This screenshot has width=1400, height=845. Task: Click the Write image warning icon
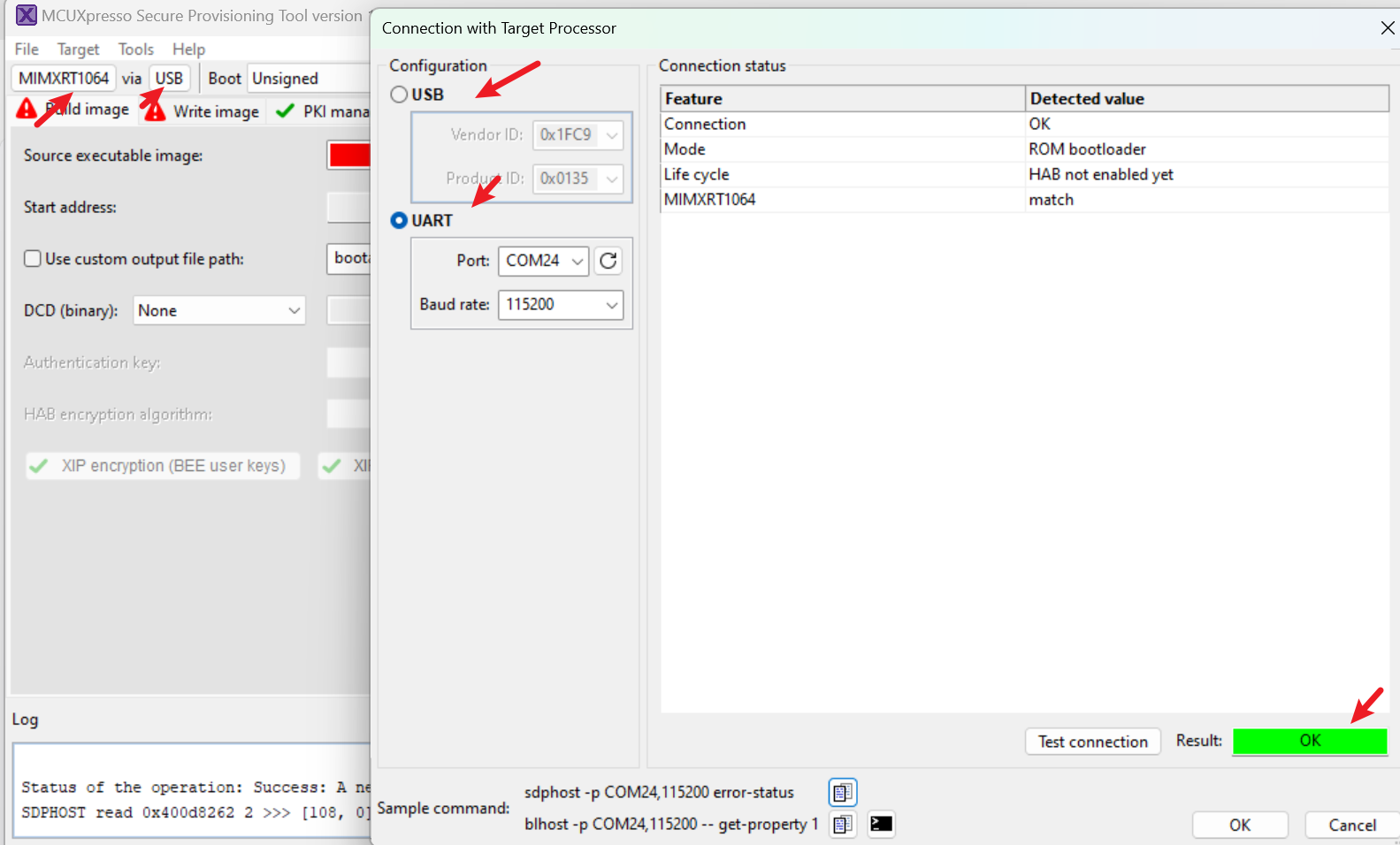pos(155,111)
